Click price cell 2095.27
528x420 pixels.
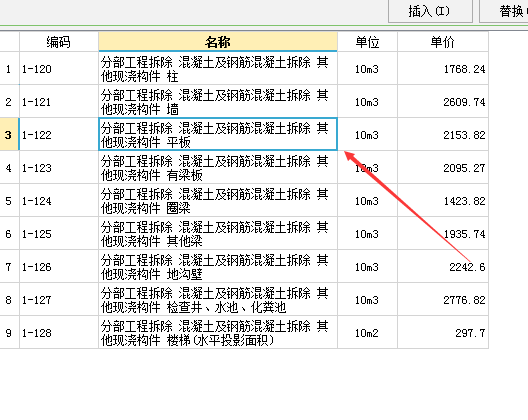(x=443, y=167)
